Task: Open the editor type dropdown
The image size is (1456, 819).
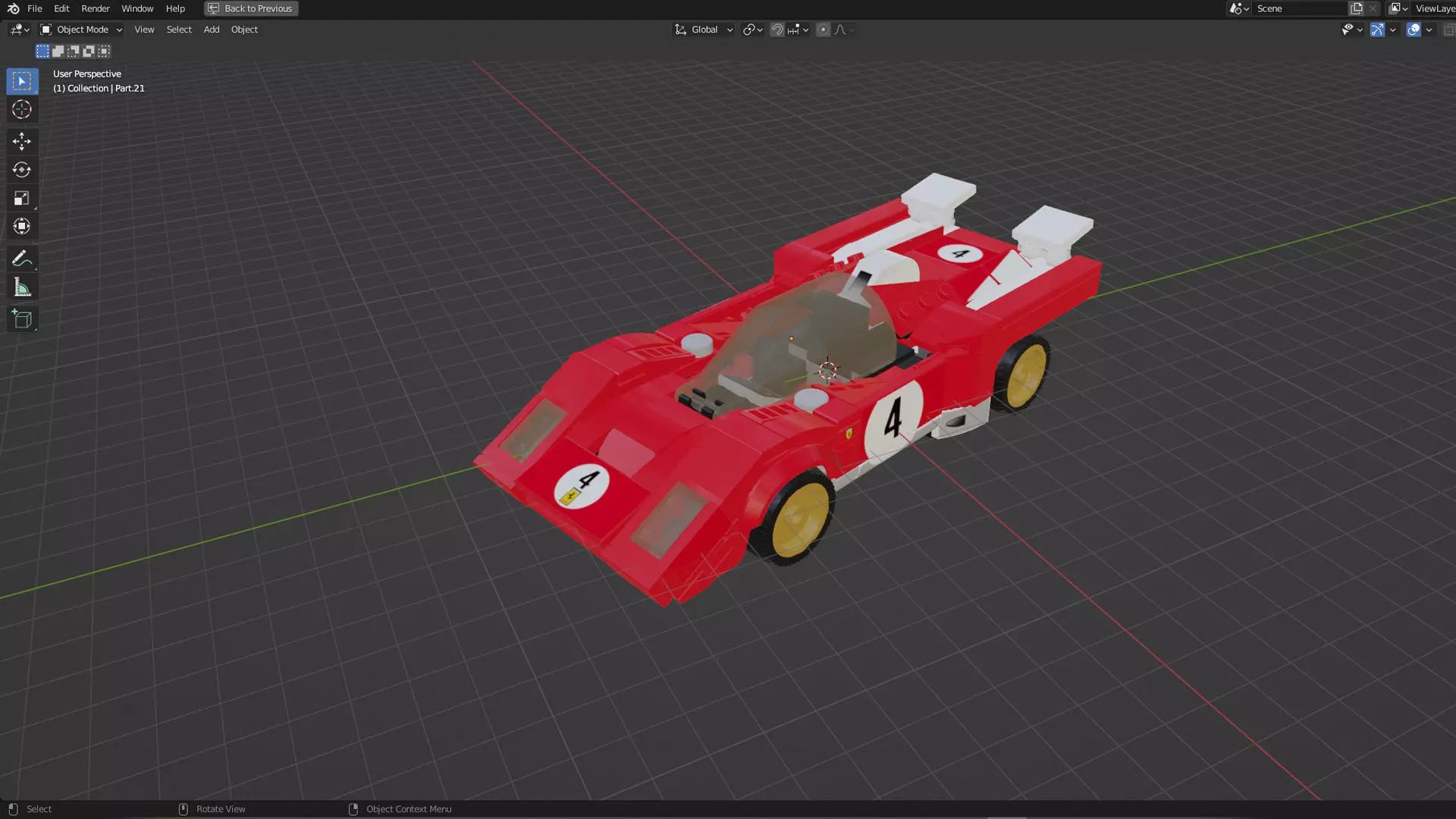Action: tap(20, 30)
